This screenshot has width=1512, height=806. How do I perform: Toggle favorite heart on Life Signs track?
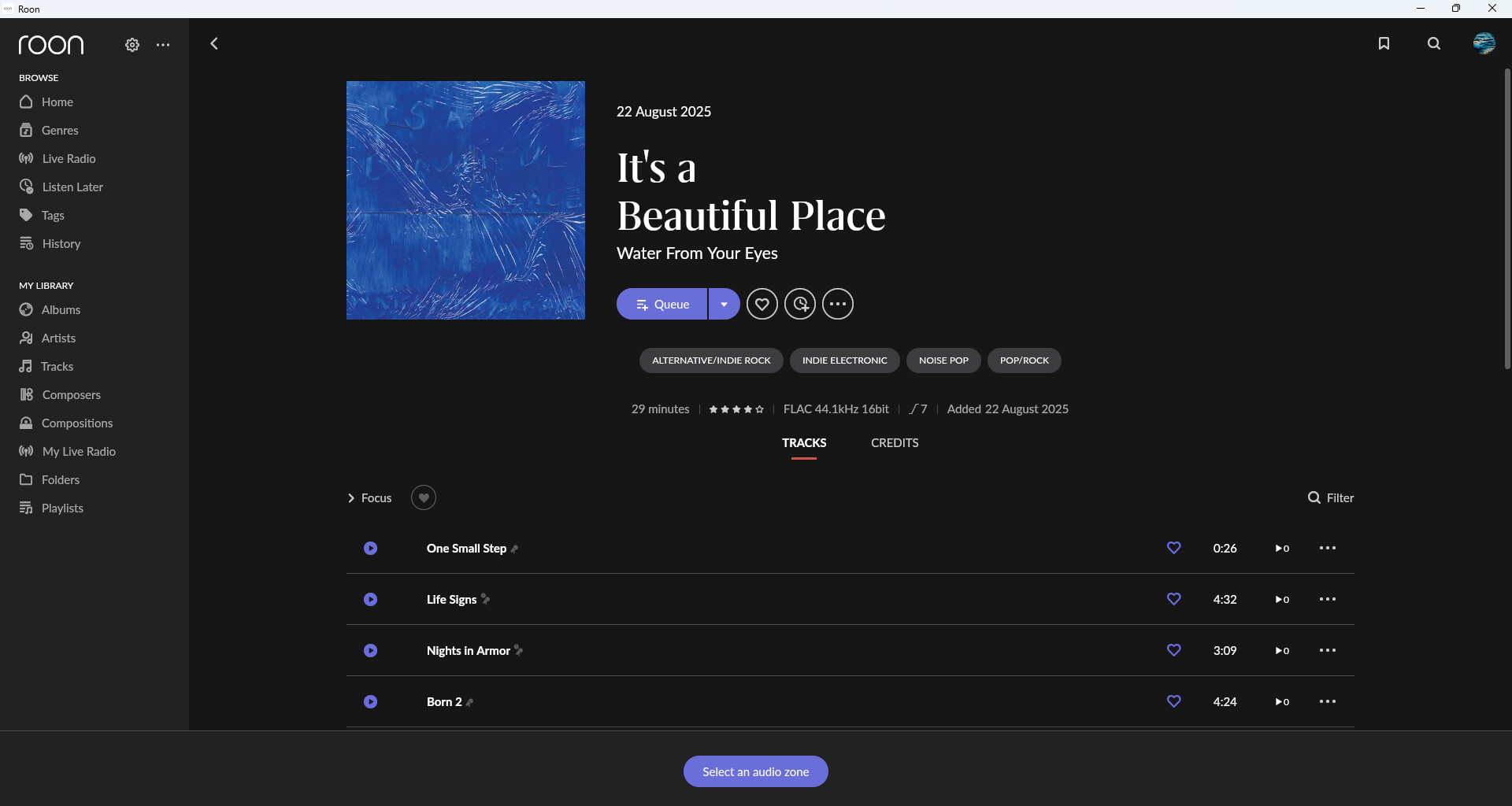1173,600
